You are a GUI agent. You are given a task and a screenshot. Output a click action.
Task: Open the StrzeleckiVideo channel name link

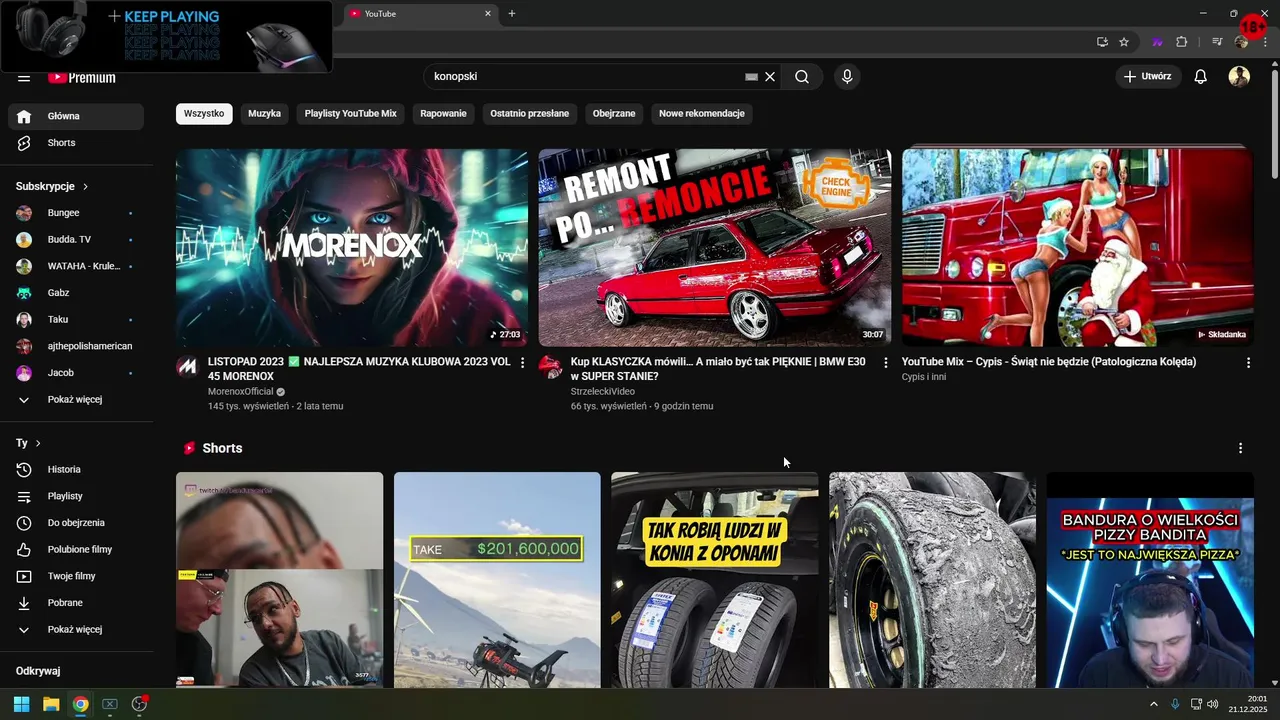click(x=602, y=392)
